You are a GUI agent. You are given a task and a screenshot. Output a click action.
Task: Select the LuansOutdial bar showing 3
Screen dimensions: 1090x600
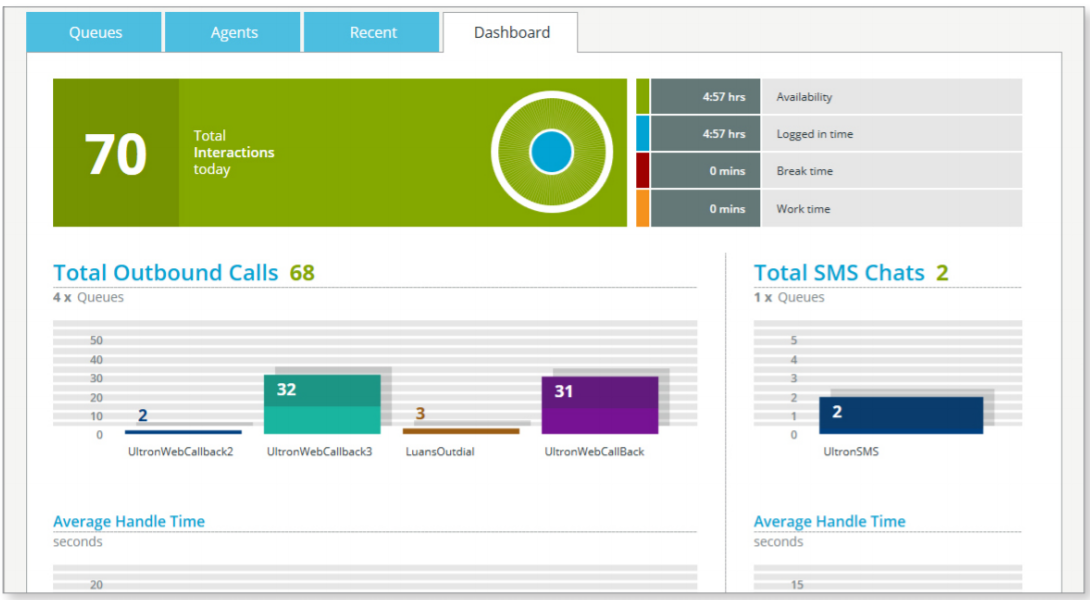coord(463,429)
